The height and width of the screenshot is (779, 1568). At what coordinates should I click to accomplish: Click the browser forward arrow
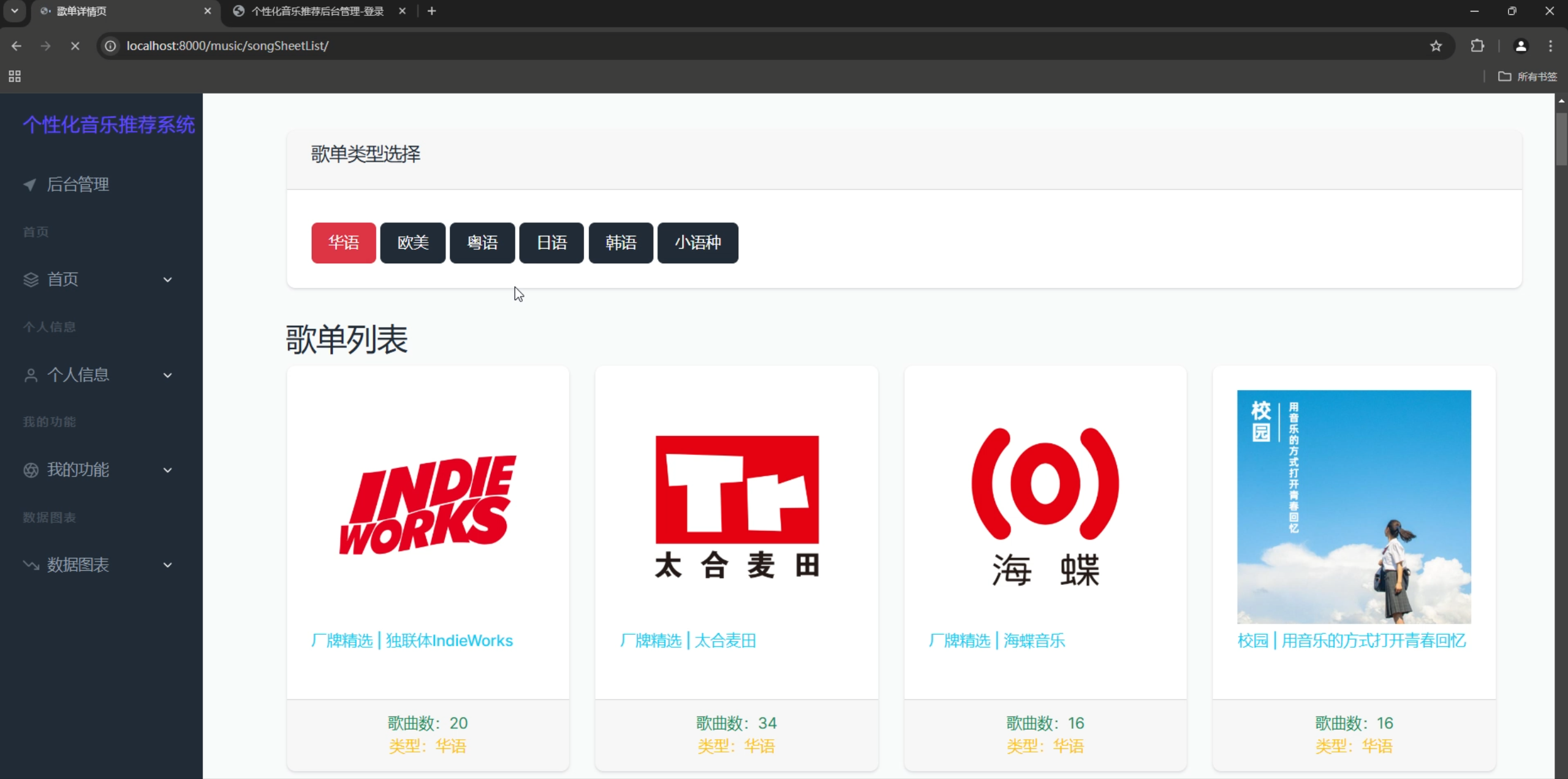pyautogui.click(x=45, y=46)
